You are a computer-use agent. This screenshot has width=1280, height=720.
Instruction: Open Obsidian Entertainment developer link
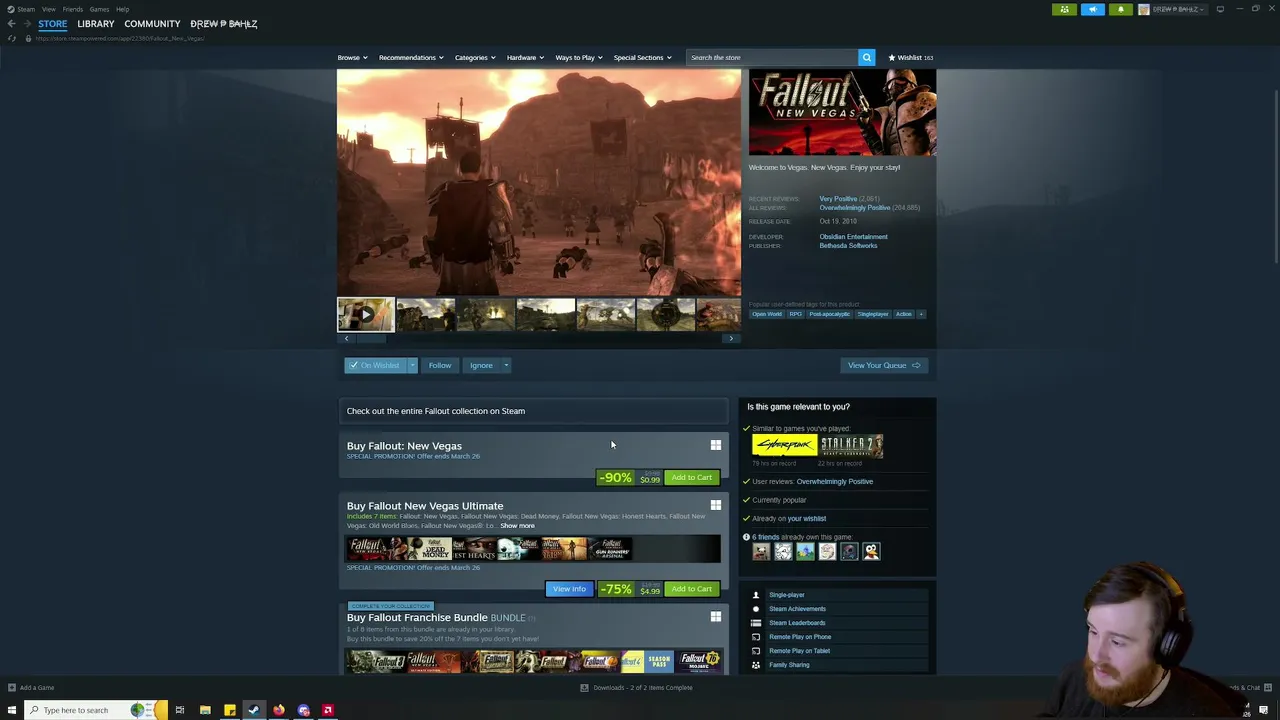tap(853, 237)
